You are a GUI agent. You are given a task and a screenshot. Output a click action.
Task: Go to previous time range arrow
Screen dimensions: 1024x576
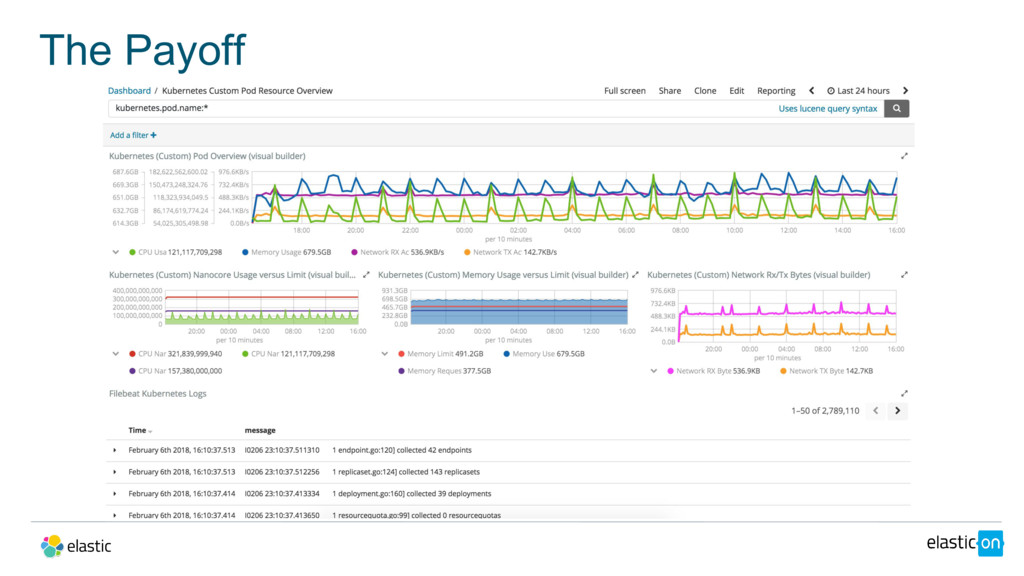click(x=812, y=91)
